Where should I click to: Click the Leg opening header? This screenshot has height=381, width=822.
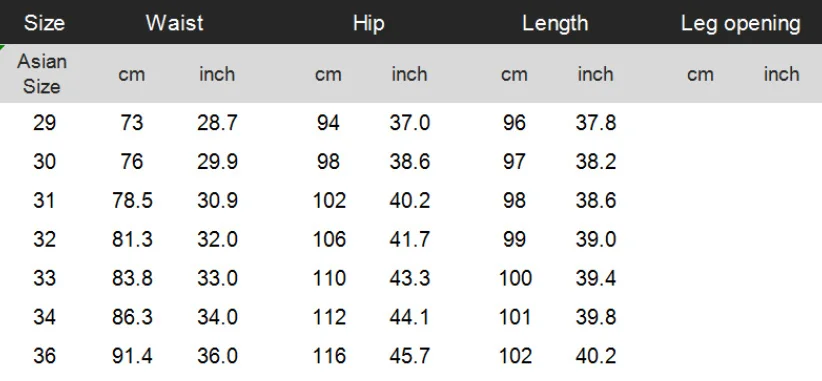pyautogui.click(x=741, y=23)
